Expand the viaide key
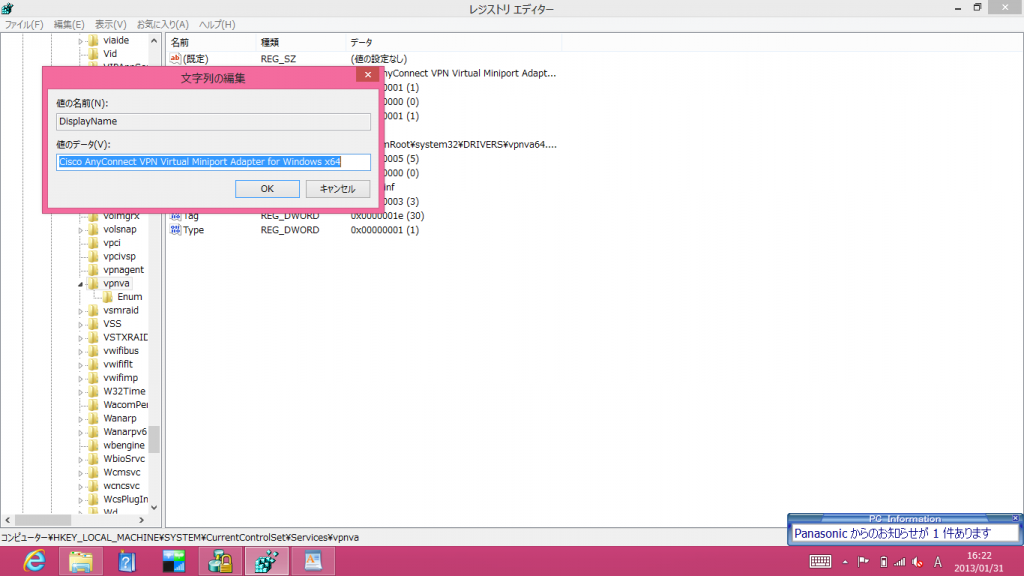Image resolution: width=1024 pixels, height=576 pixels. [x=80, y=41]
